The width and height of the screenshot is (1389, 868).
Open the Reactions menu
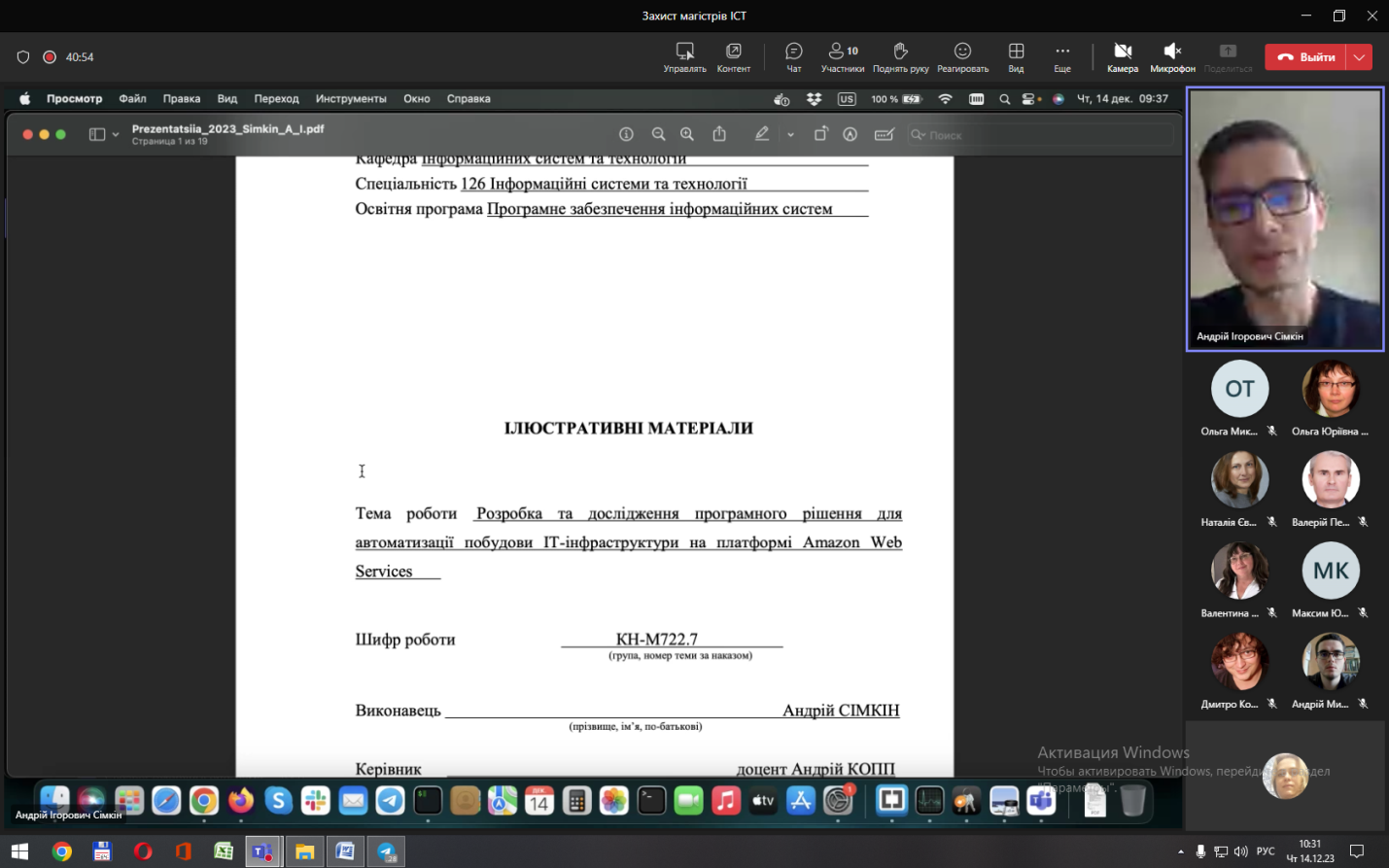click(x=962, y=56)
